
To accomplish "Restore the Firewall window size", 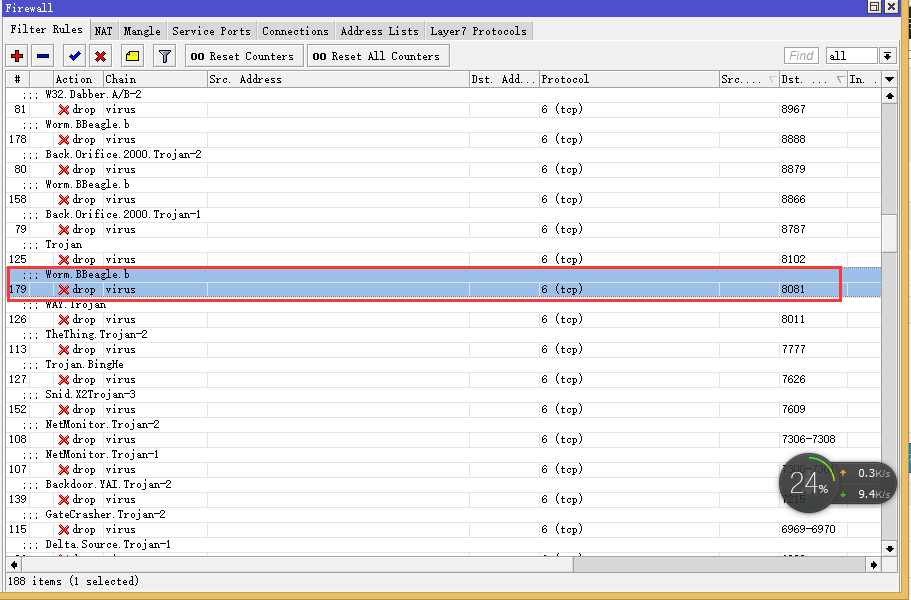I will [874, 7].
